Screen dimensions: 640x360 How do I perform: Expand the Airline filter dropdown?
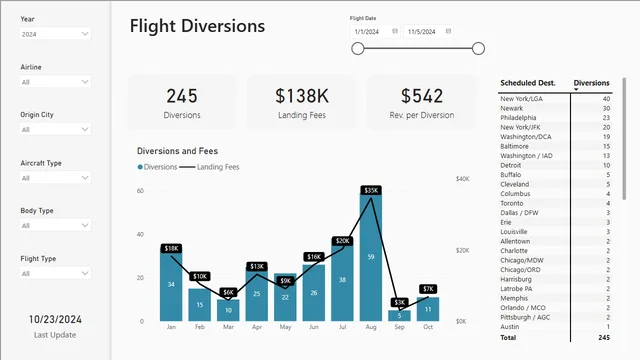click(56, 82)
